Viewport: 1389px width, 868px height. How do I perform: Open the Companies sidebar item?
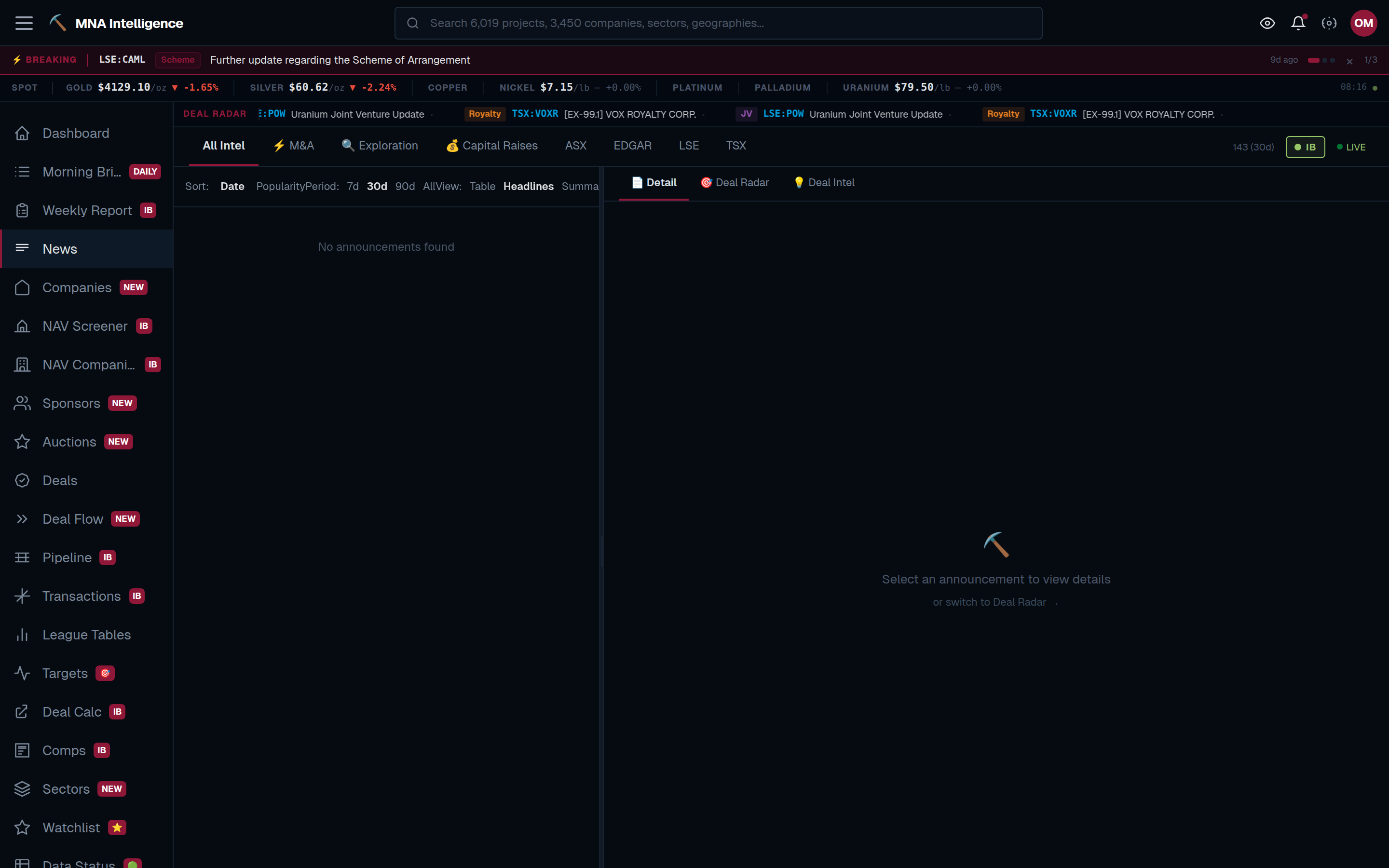click(x=87, y=287)
